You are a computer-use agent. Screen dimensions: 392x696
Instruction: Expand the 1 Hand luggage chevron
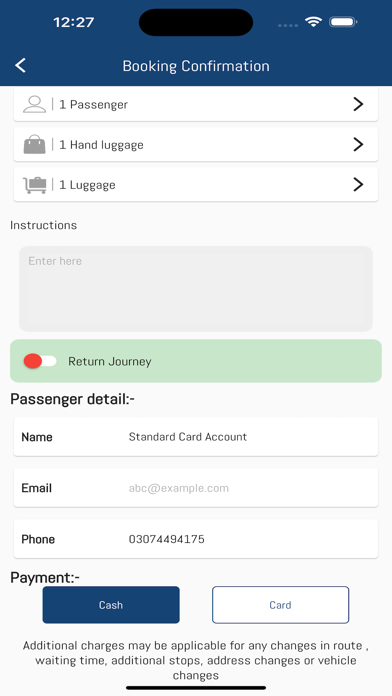[358, 144]
